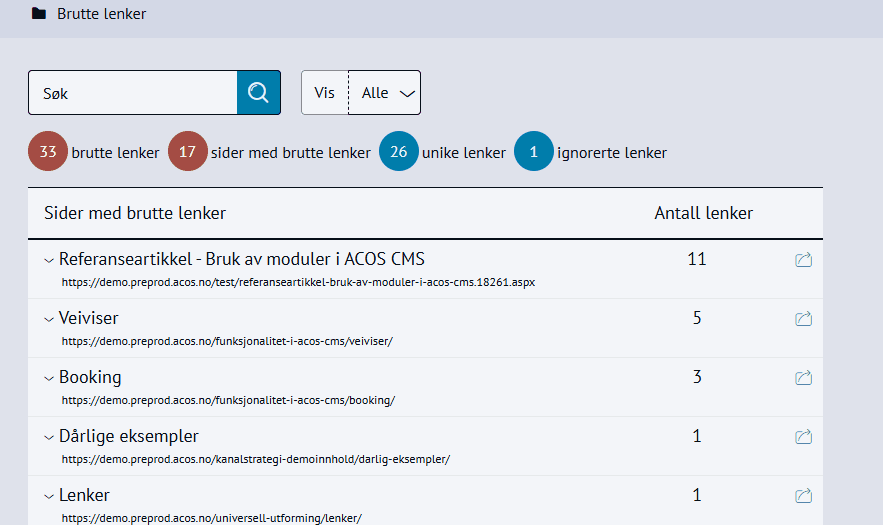Click the search magnifier button
The width and height of the screenshot is (883, 525).
pyautogui.click(x=259, y=93)
